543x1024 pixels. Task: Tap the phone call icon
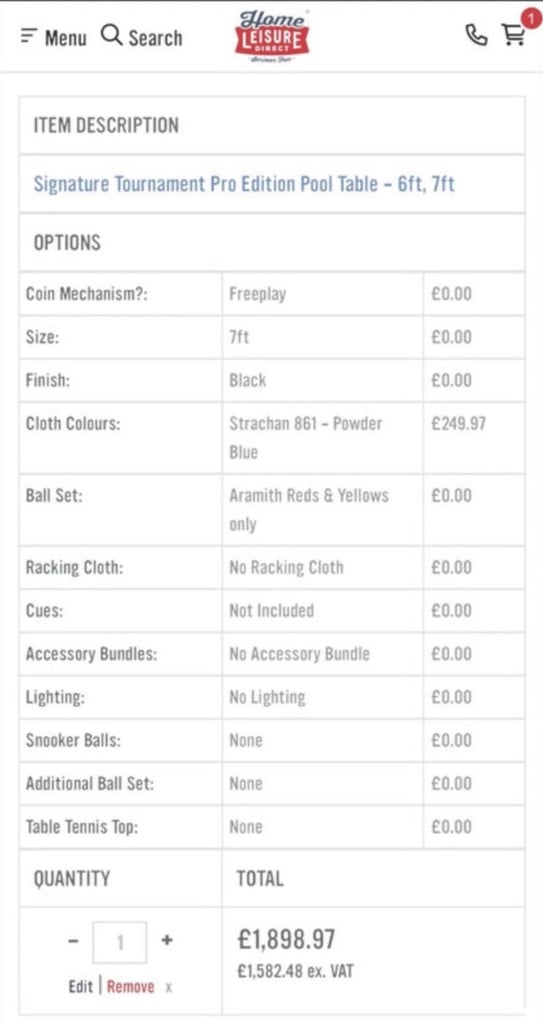(x=476, y=35)
